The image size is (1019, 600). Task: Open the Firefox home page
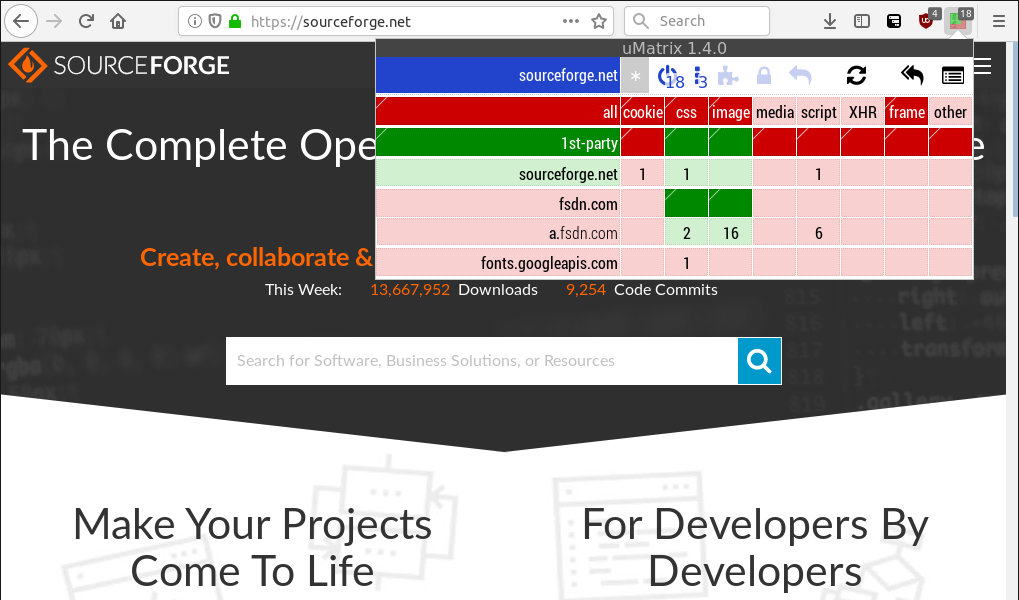click(118, 21)
